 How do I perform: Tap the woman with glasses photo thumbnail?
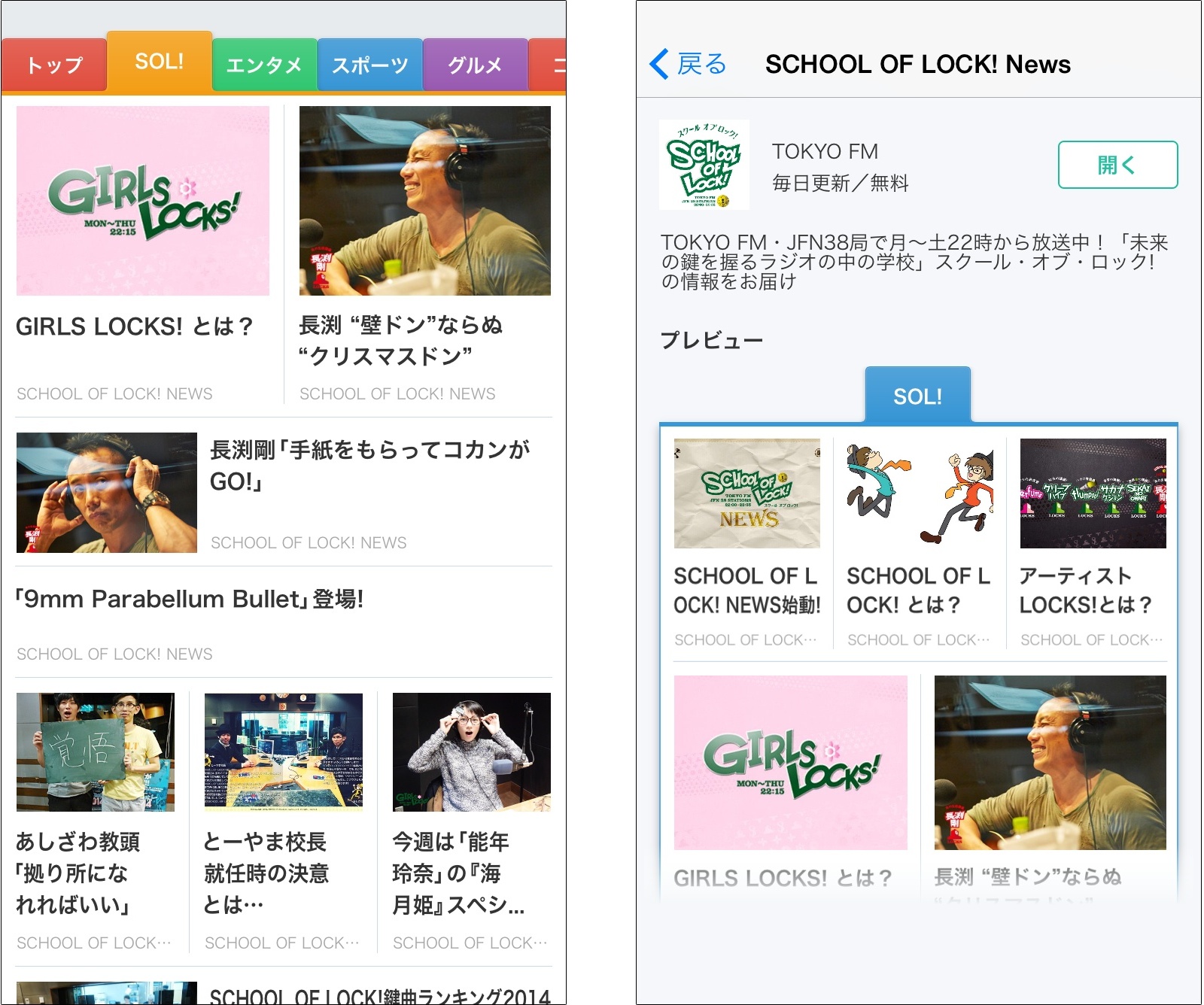[x=472, y=752]
